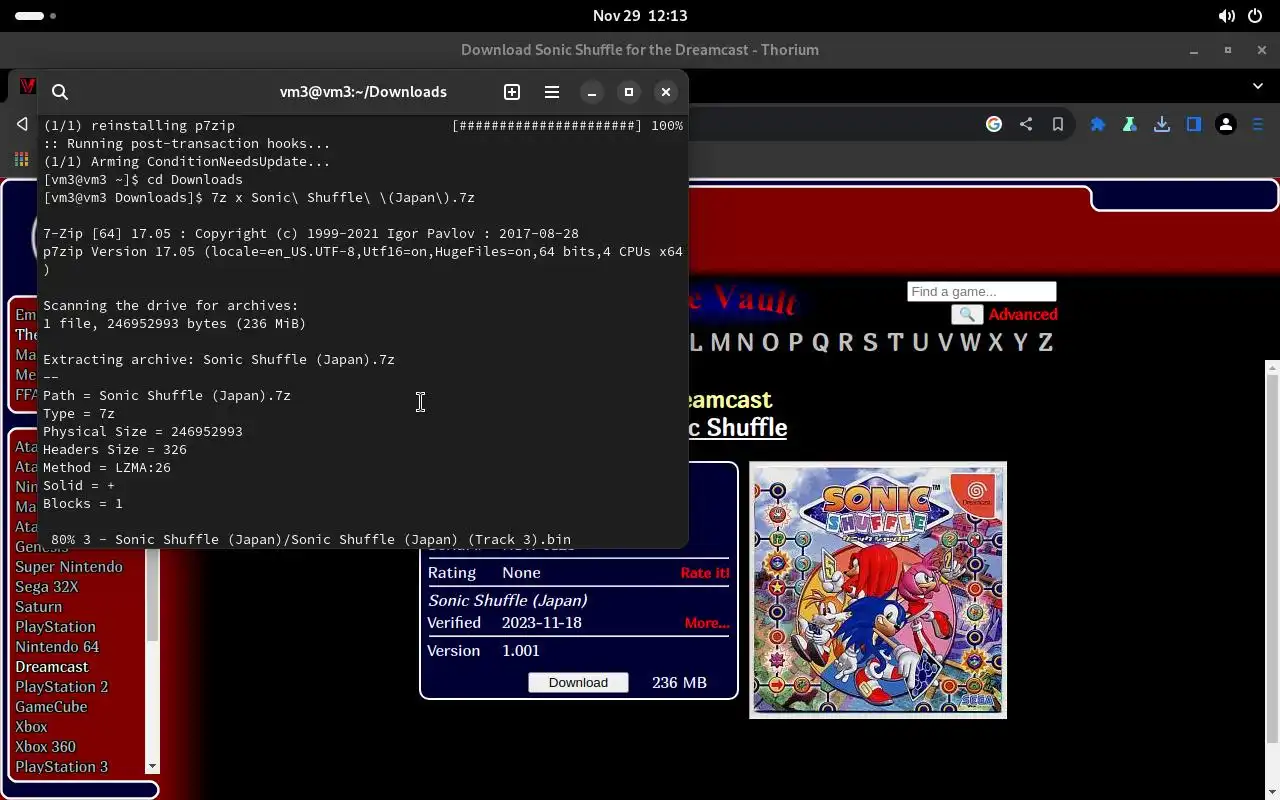Select the PlayStation system entry
1280x800 pixels.
point(55,627)
